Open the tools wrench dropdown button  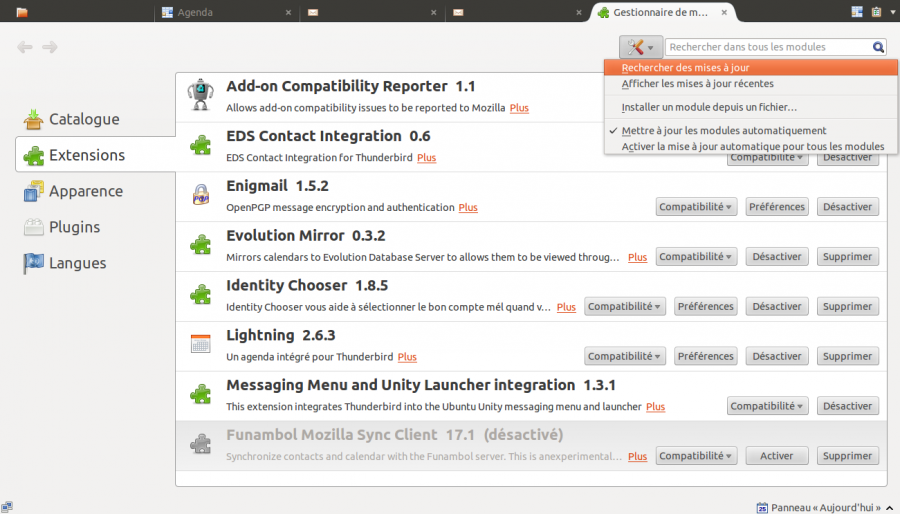tap(641, 47)
